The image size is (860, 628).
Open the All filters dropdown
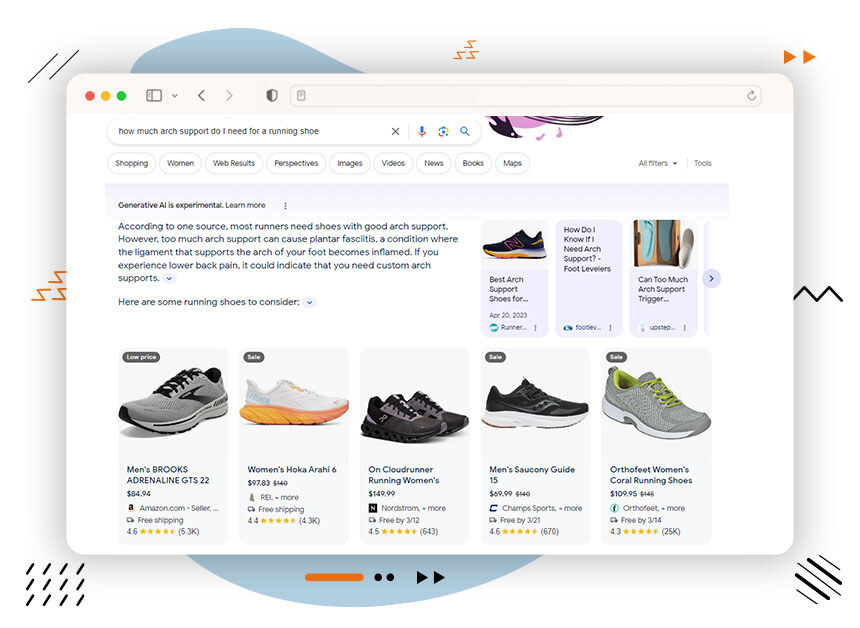click(657, 163)
